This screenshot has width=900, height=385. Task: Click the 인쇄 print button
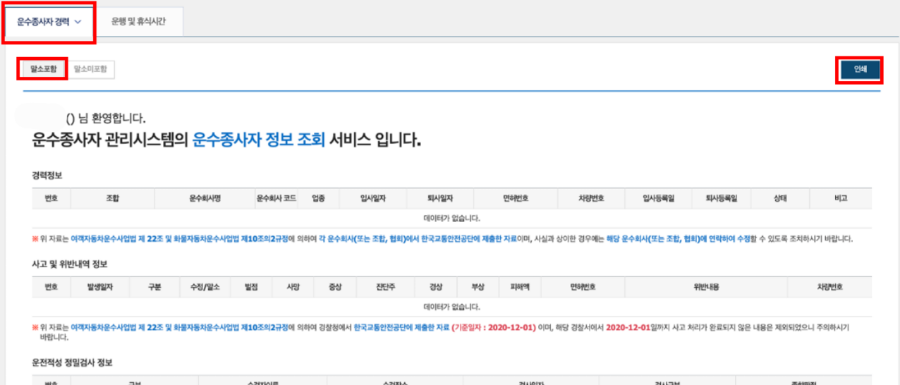point(859,69)
